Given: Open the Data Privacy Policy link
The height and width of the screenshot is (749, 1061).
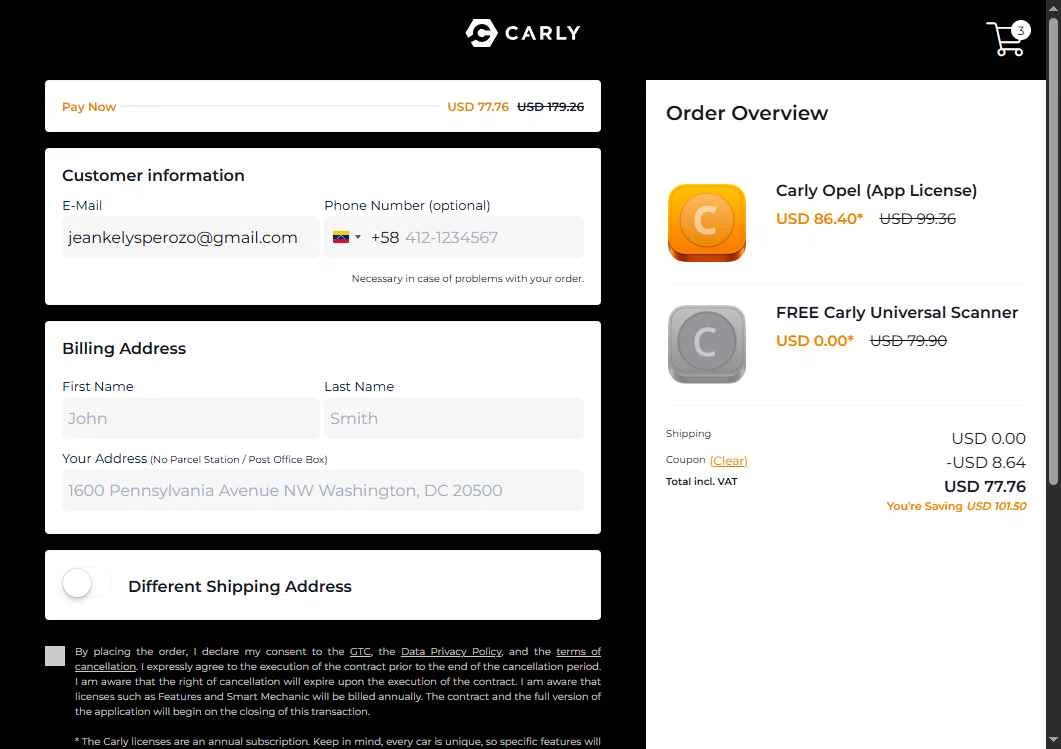Looking at the screenshot, I should click(x=451, y=652).
